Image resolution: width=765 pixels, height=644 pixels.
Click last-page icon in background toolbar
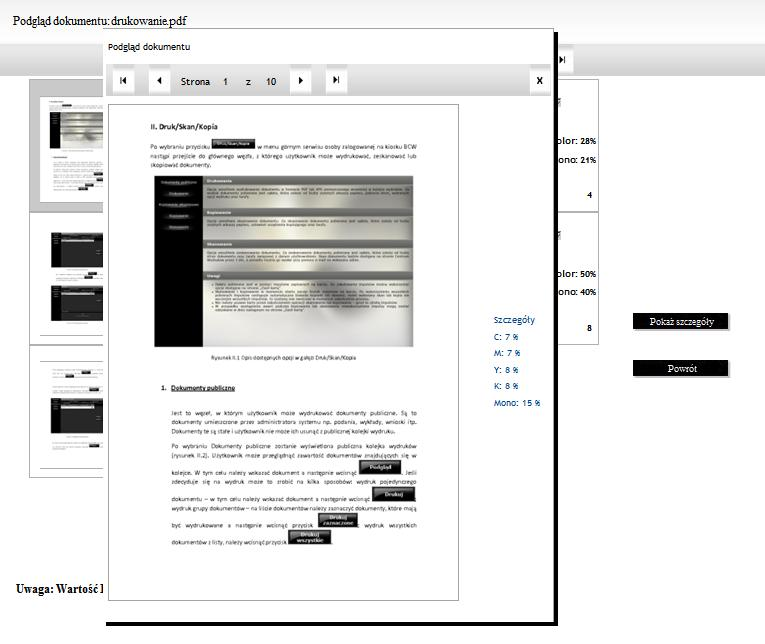pyautogui.click(x=563, y=60)
